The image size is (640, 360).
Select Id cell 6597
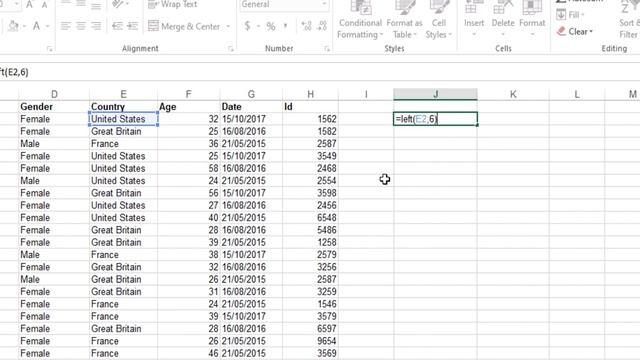click(310, 329)
